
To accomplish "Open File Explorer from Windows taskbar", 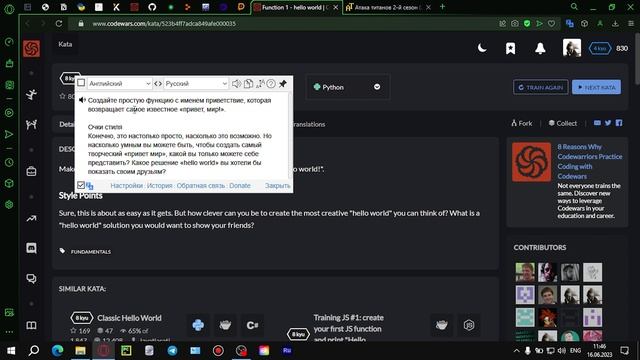I will pyautogui.click(x=80, y=351).
